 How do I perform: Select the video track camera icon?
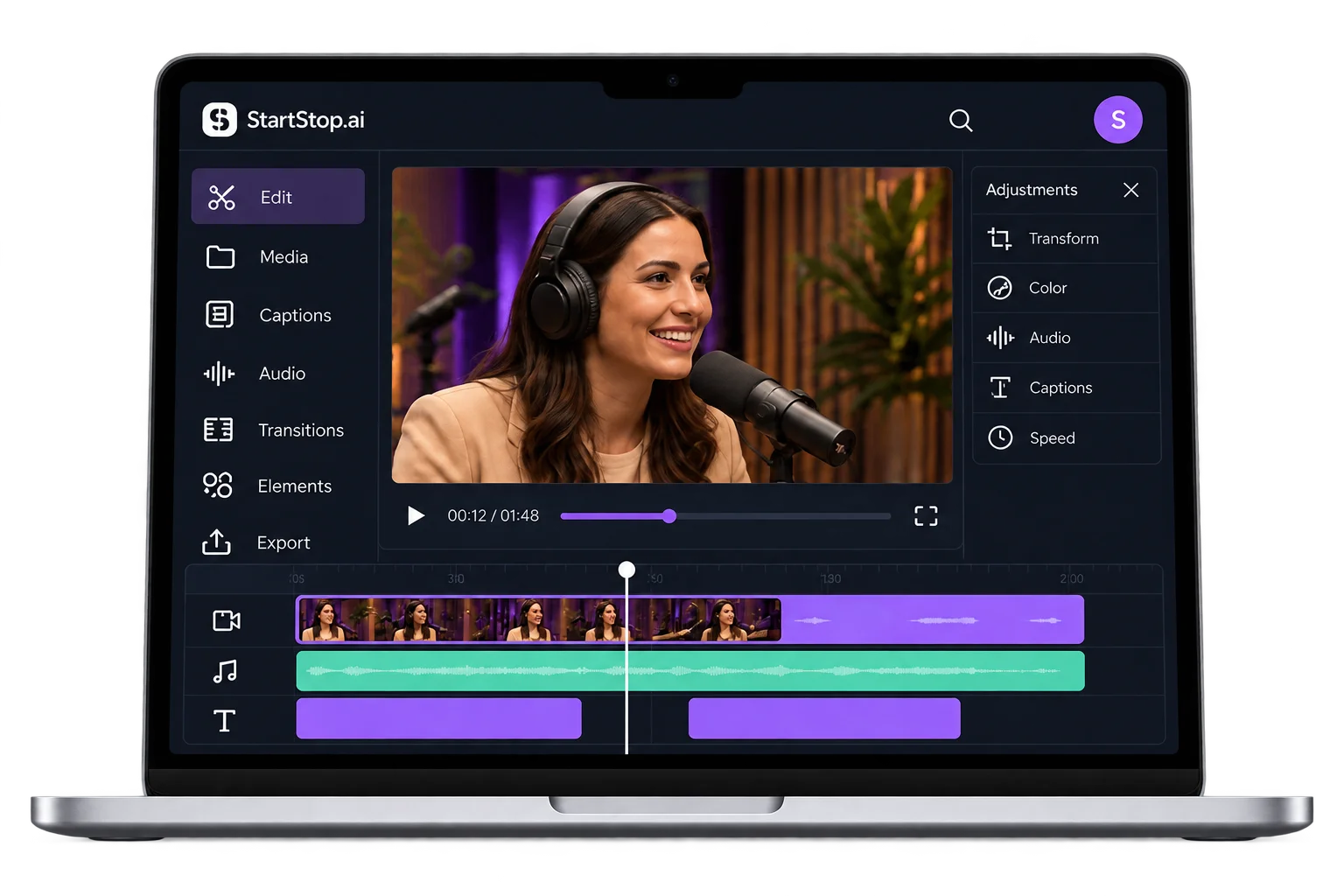227,620
